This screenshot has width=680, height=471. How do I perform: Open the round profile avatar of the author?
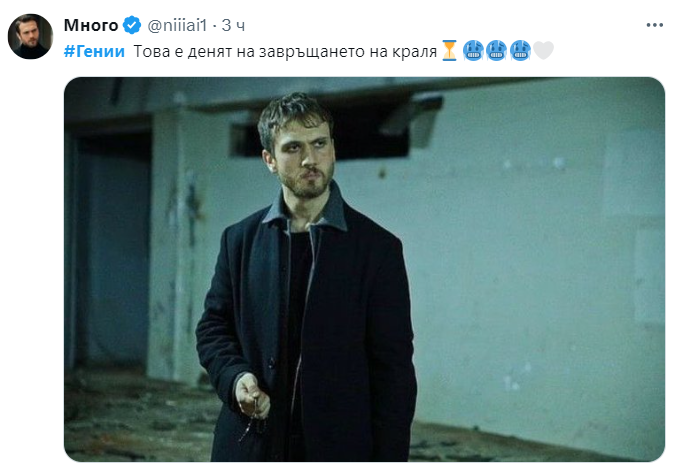click(30, 36)
